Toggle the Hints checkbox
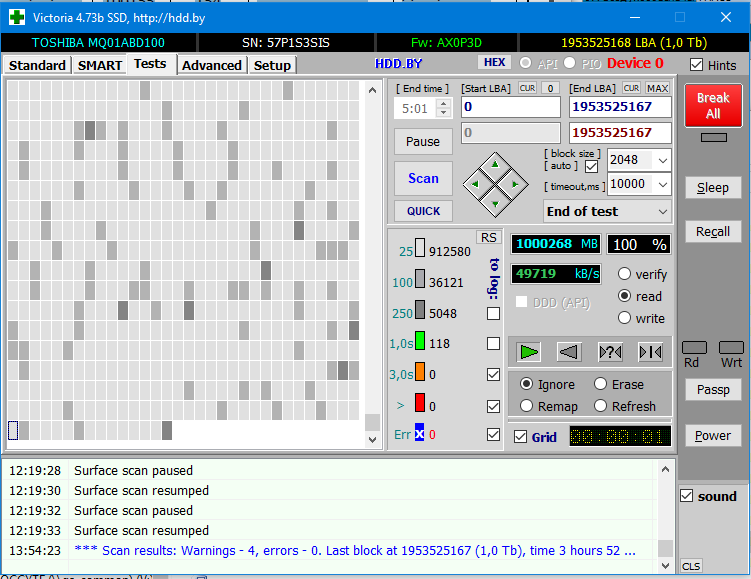Image resolution: width=751 pixels, height=579 pixels. click(x=696, y=65)
